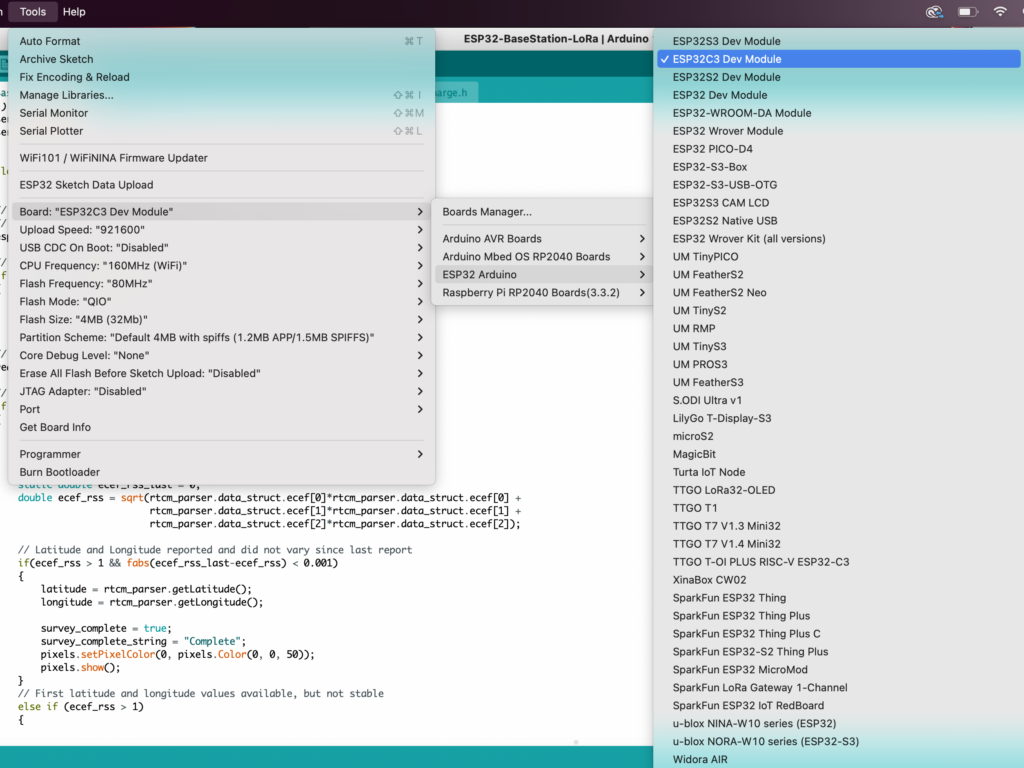Select ESP32-S3-USB-OTG board

point(839,185)
